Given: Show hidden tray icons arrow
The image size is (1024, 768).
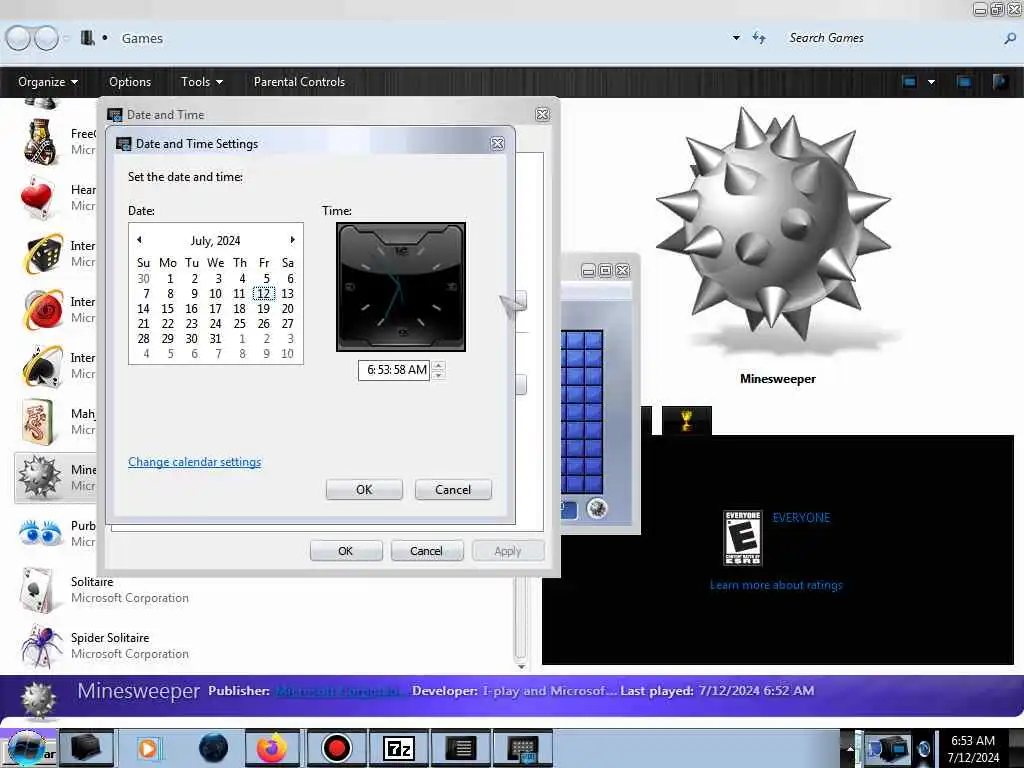Looking at the screenshot, I should (850, 748).
